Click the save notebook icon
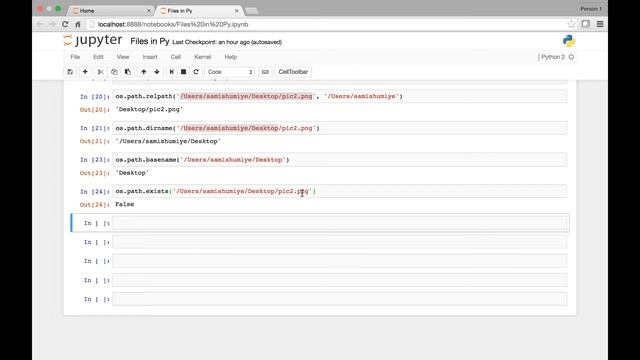This screenshot has height=360, width=640. pyautogui.click(x=70, y=72)
